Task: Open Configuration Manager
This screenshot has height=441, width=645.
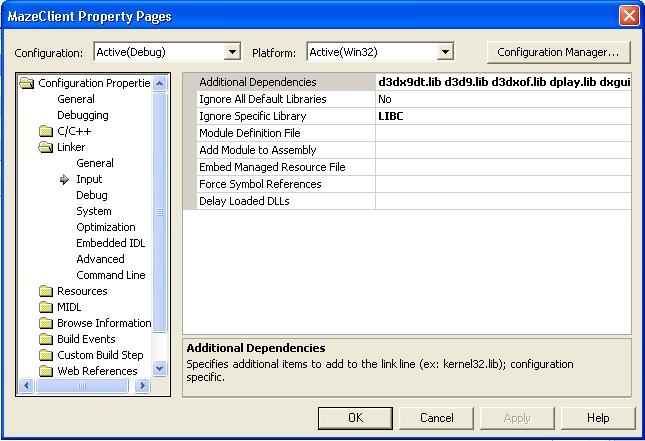Action: pyautogui.click(x=558, y=52)
